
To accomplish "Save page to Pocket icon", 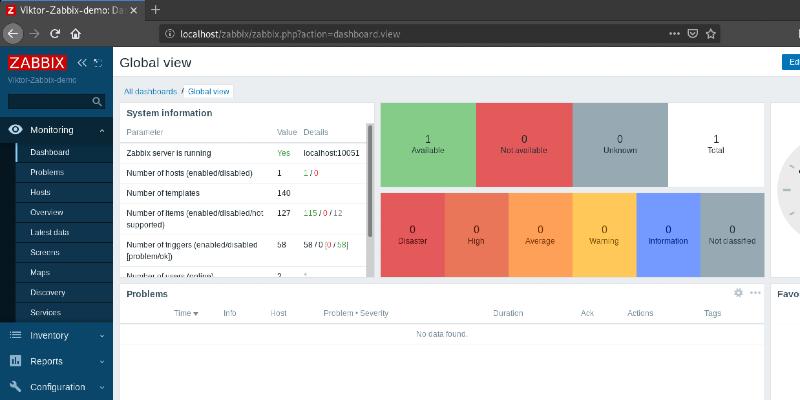I will (691, 33).
